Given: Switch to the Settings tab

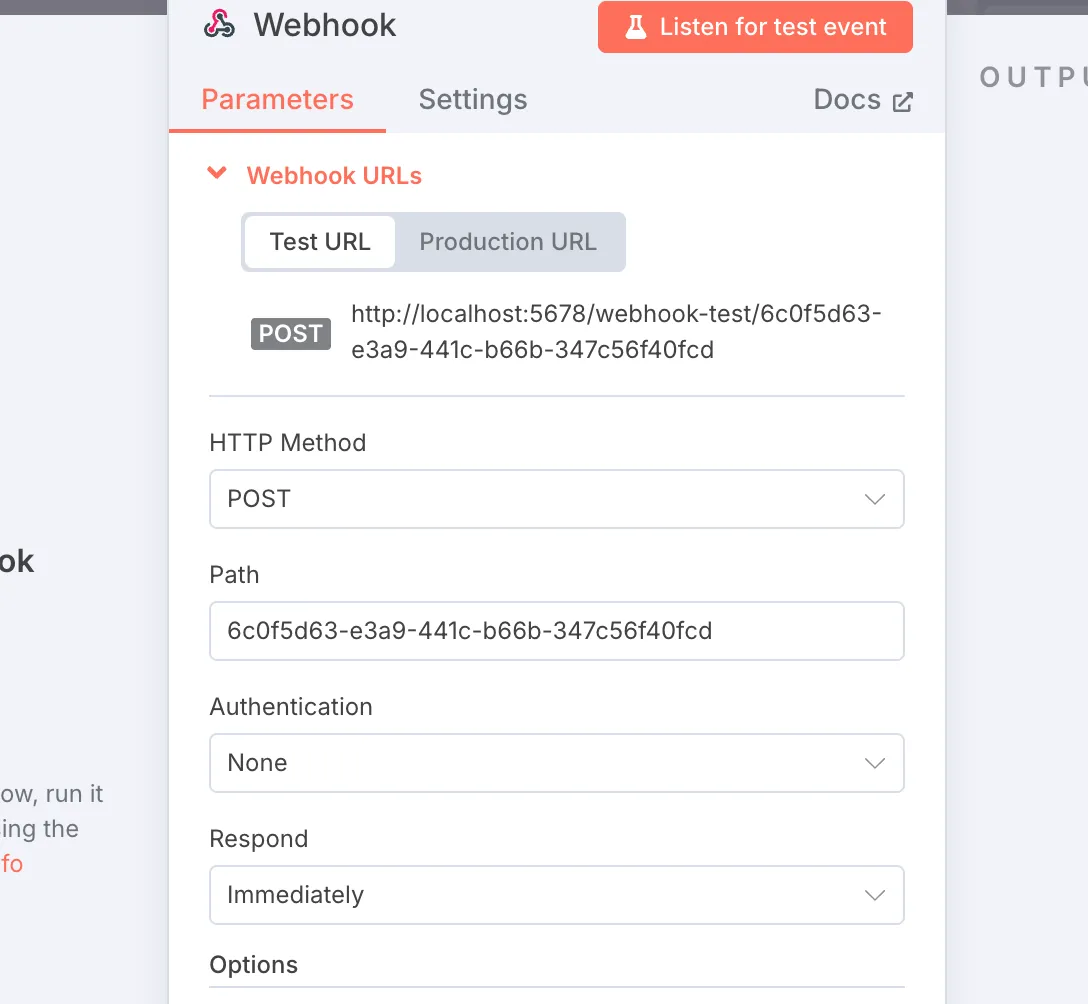Looking at the screenshot, I should 472,100.
